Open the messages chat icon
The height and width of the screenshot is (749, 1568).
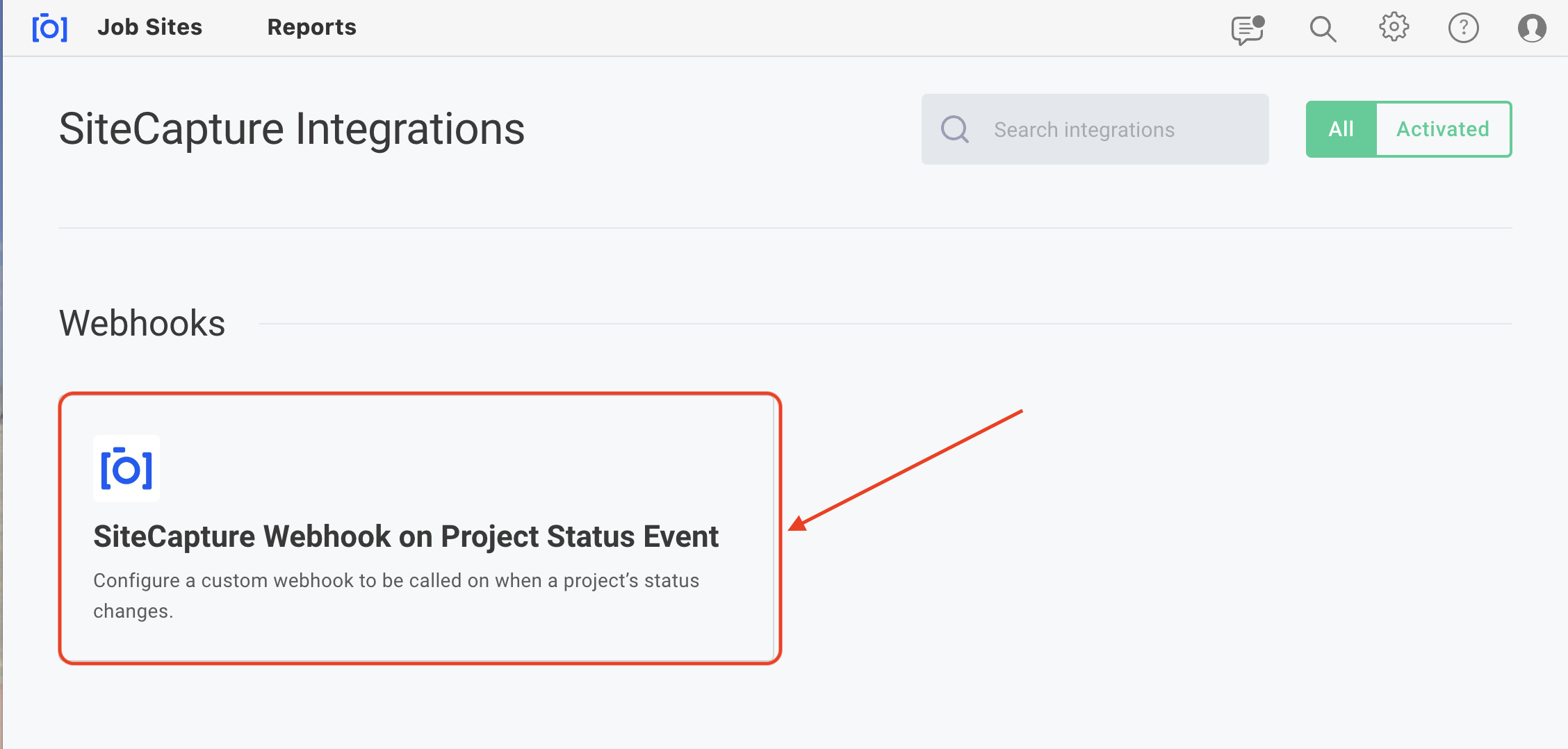1248,30
